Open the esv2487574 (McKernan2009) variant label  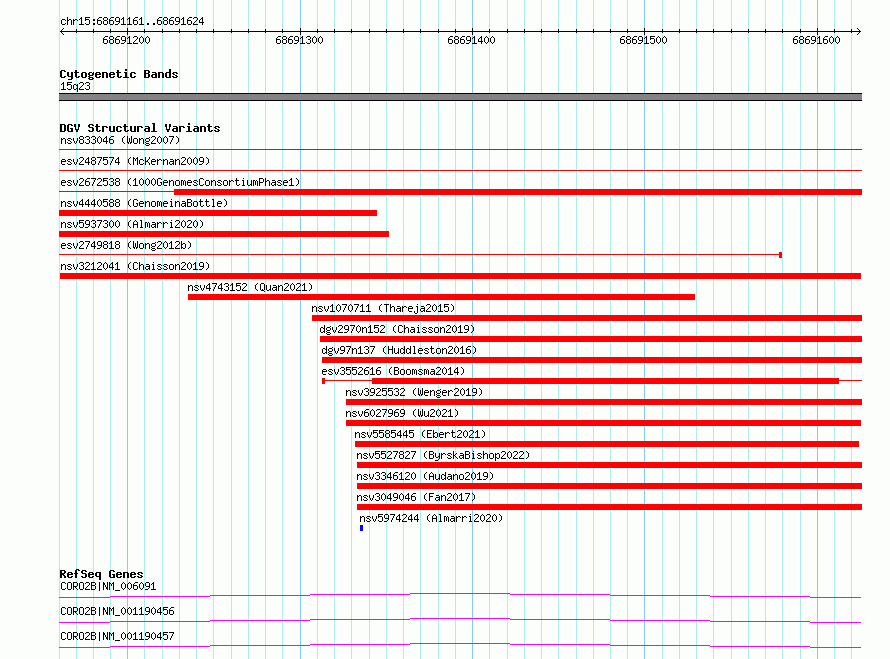pos(135,161)
